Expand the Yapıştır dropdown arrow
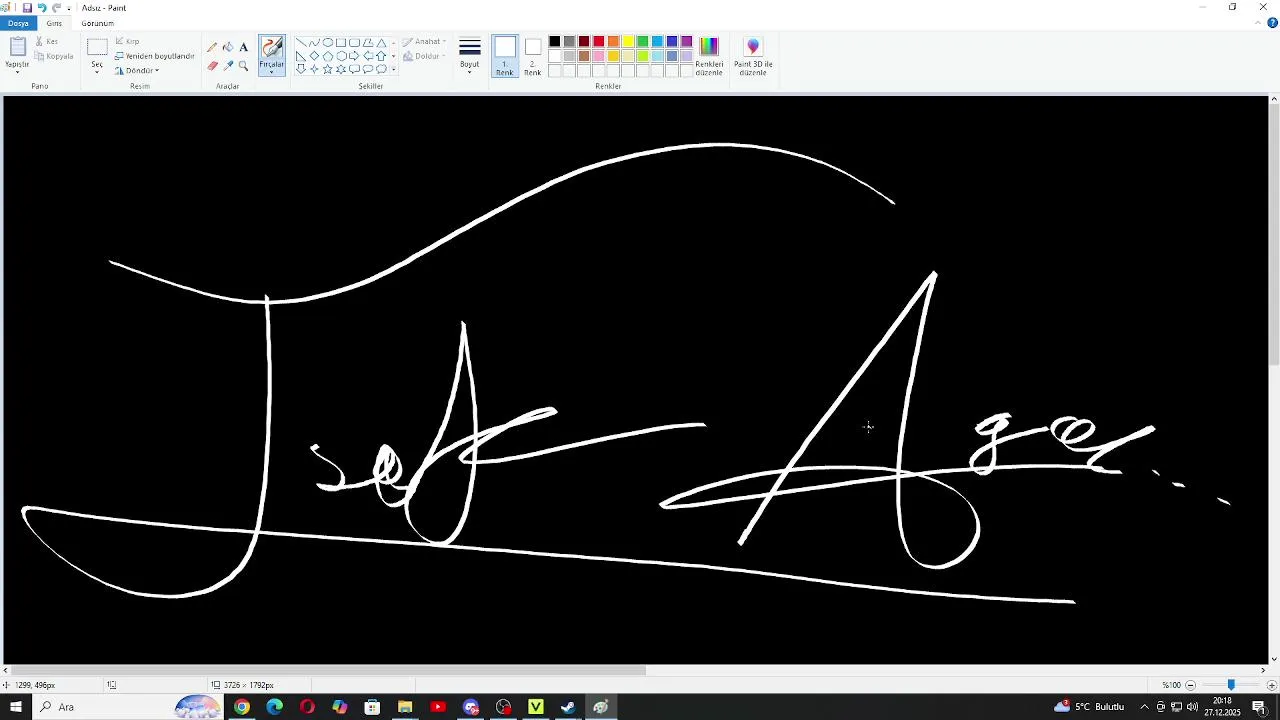 (17, 72)
